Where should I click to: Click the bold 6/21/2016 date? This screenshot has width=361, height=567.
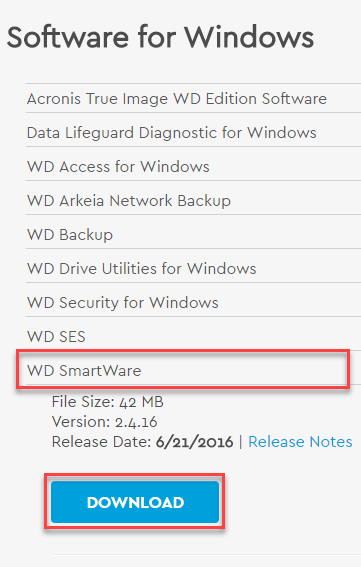[195, 442]
